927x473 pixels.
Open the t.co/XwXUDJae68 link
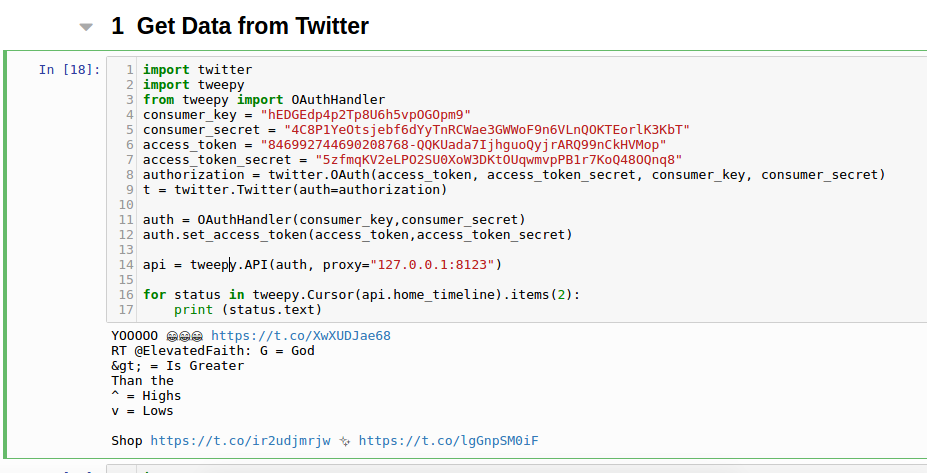(x=300, y=336)
